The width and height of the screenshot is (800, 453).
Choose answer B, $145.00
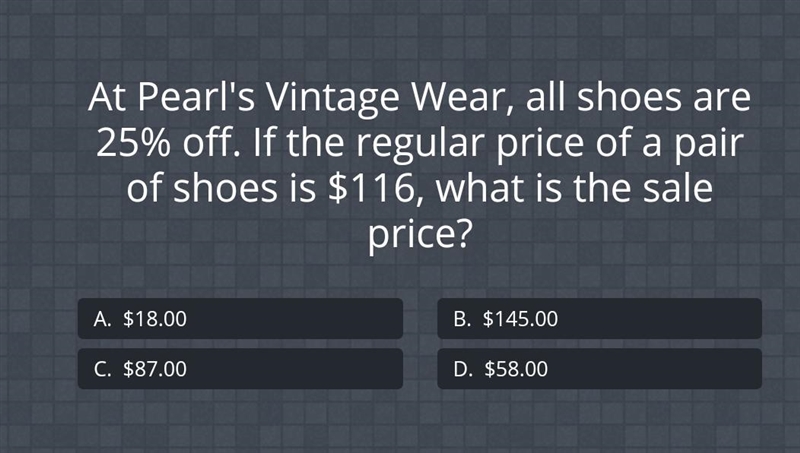pos(599,319)
